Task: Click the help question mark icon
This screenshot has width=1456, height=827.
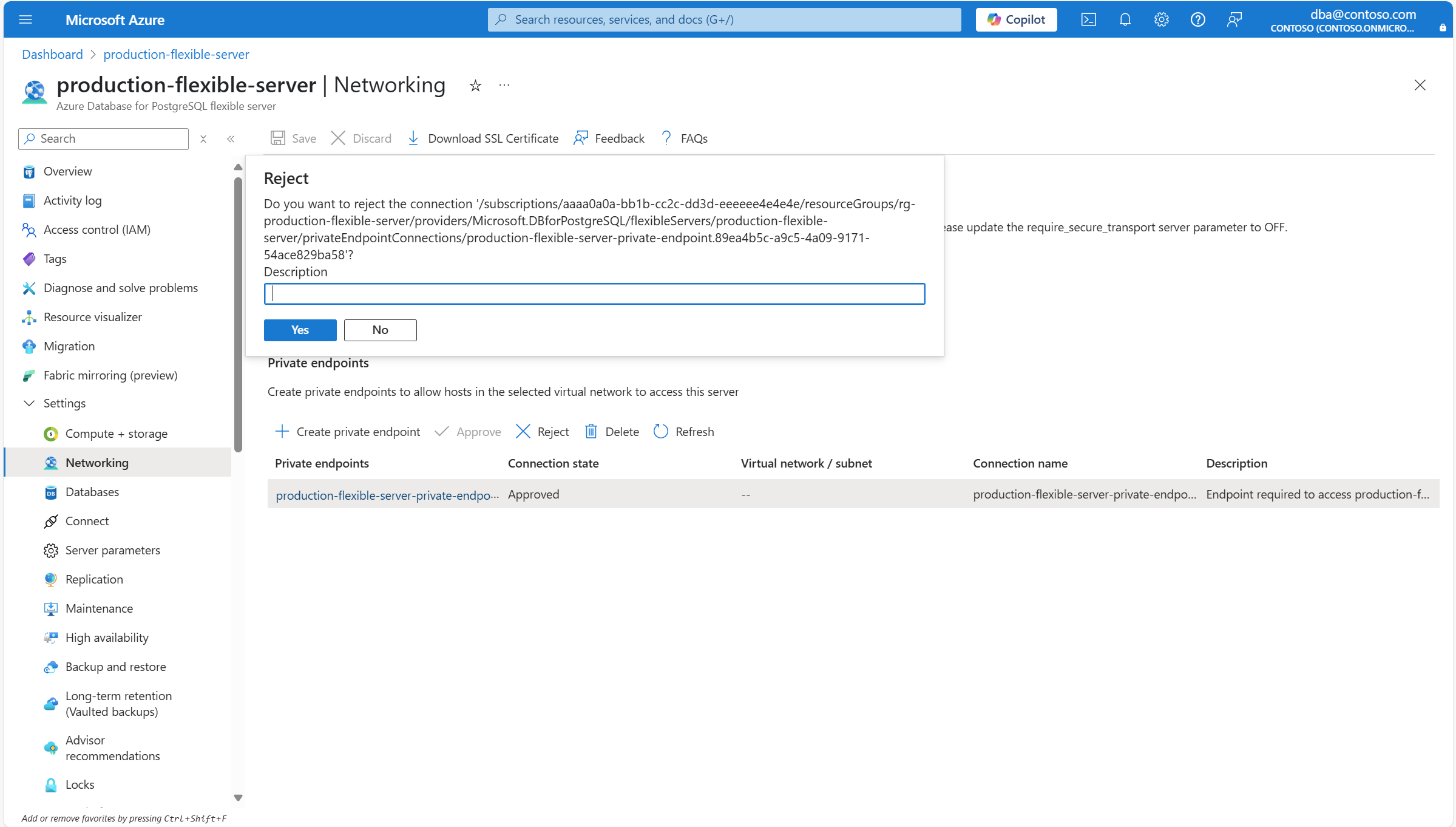Action: point(1197,19)
